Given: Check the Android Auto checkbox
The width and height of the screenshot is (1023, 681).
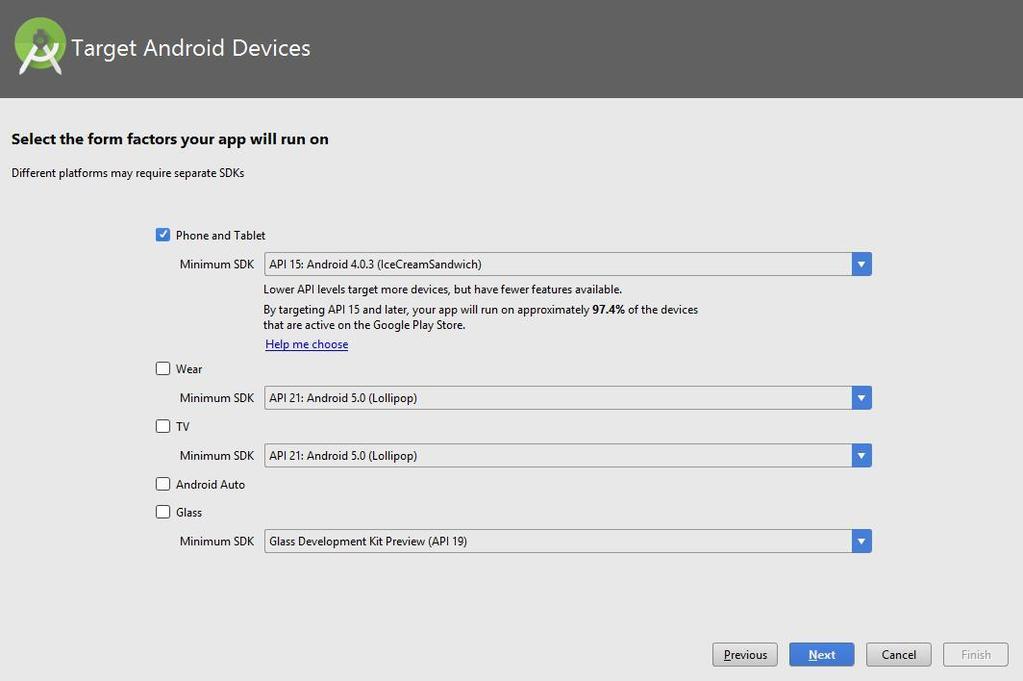Looking at the screenshot, I should click(162, 484).
